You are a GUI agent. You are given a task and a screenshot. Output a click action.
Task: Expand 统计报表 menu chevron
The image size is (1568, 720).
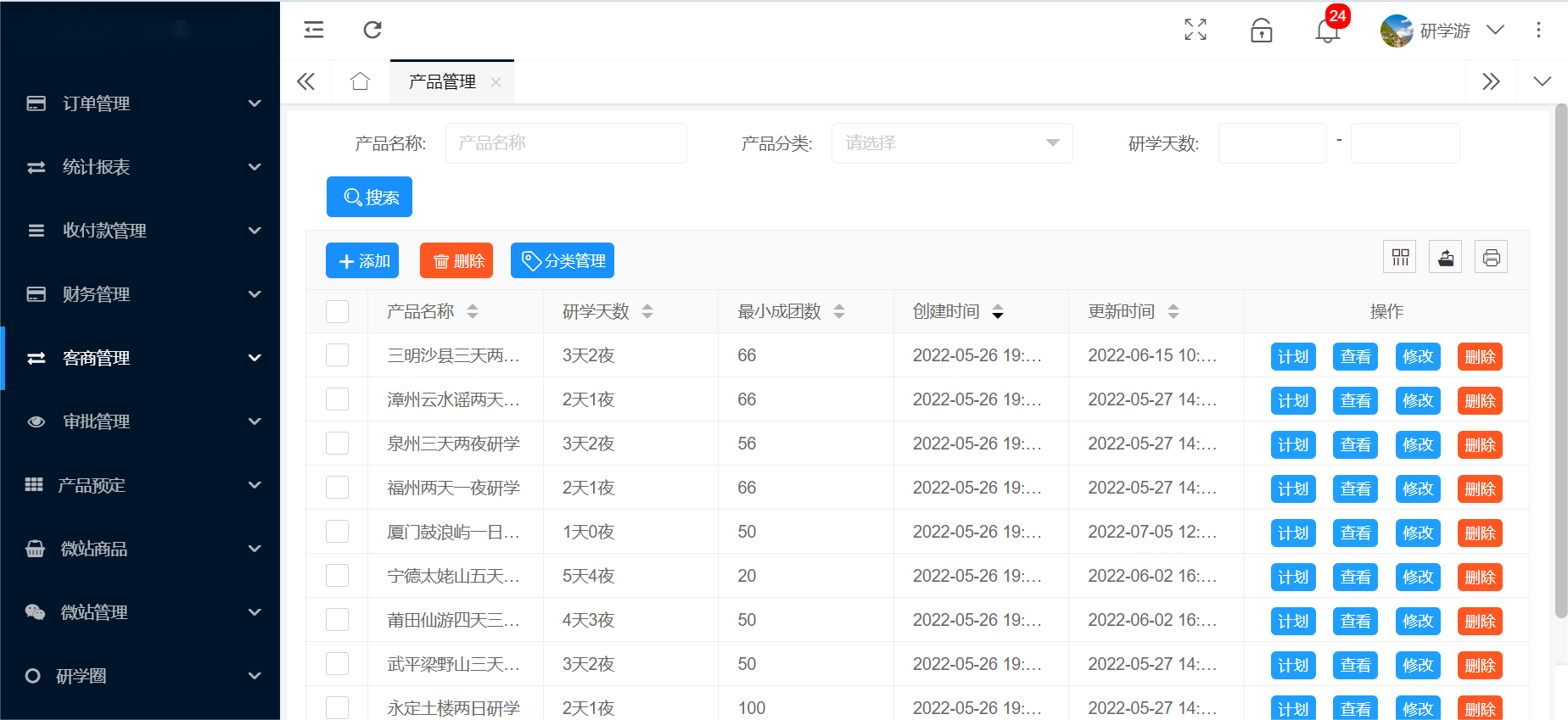pos(255,167)
